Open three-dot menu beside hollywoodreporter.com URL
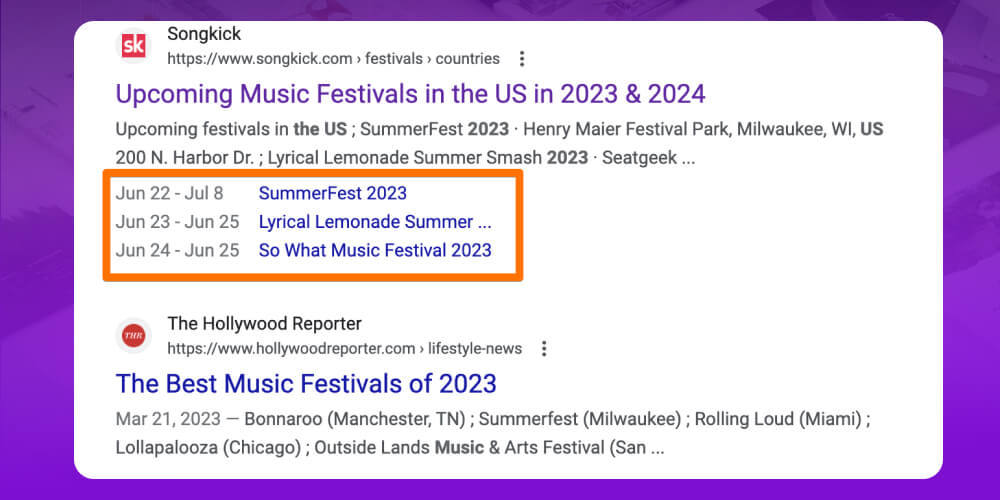The width and height of the screenshot is (1000, 500). coord(544,349)
